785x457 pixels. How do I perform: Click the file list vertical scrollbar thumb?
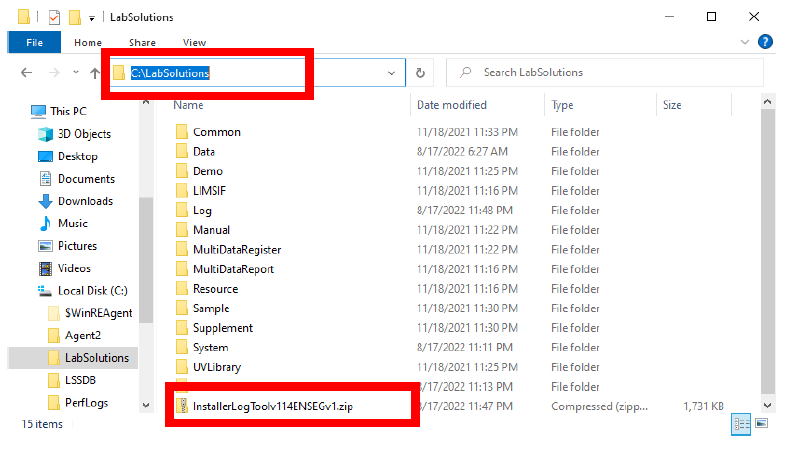[767, 252]
